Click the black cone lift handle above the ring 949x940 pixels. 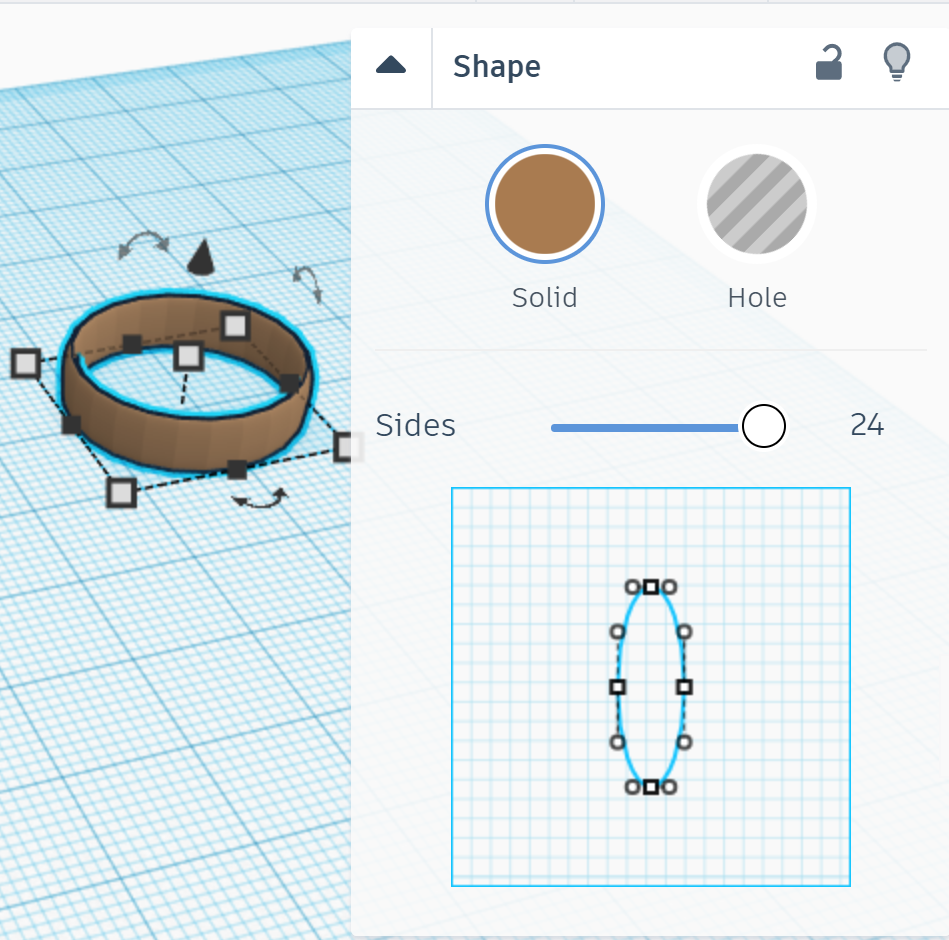202,257
